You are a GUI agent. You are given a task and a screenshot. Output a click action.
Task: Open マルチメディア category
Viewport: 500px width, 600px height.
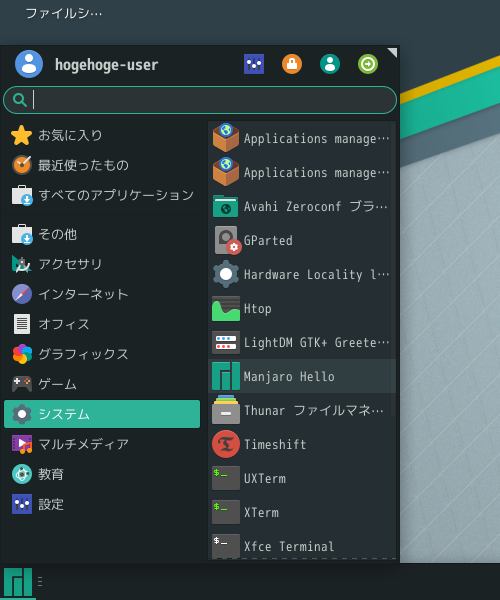pos(102,444)
